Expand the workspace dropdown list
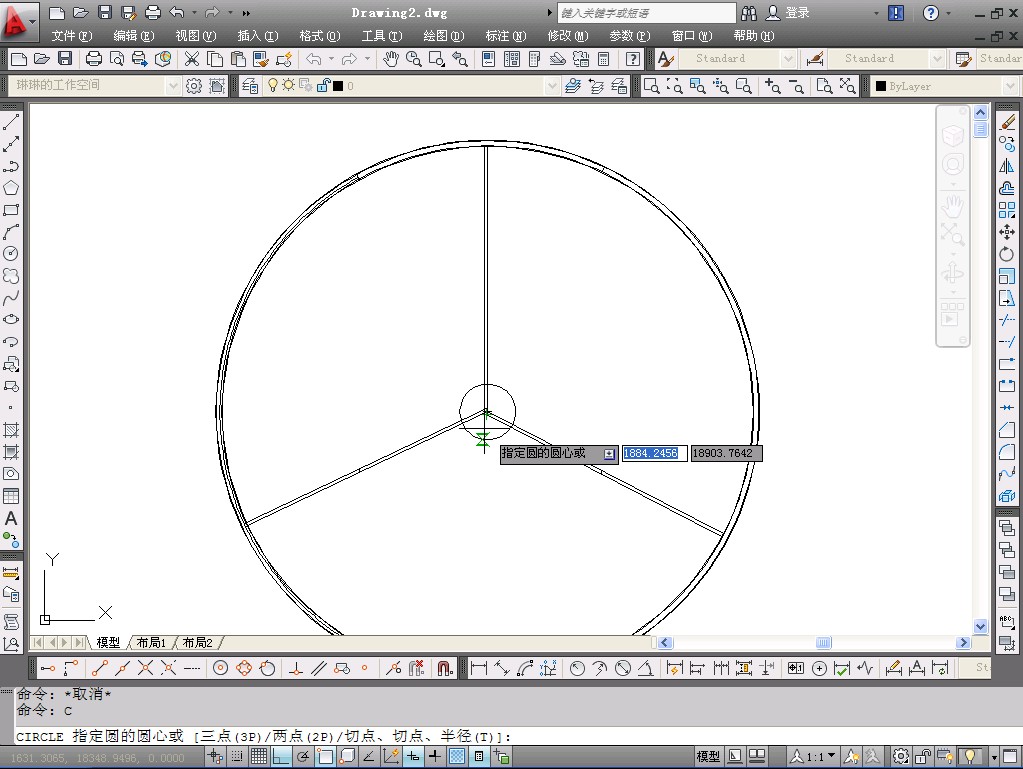 pyautogui.click(x=171, y=86)
